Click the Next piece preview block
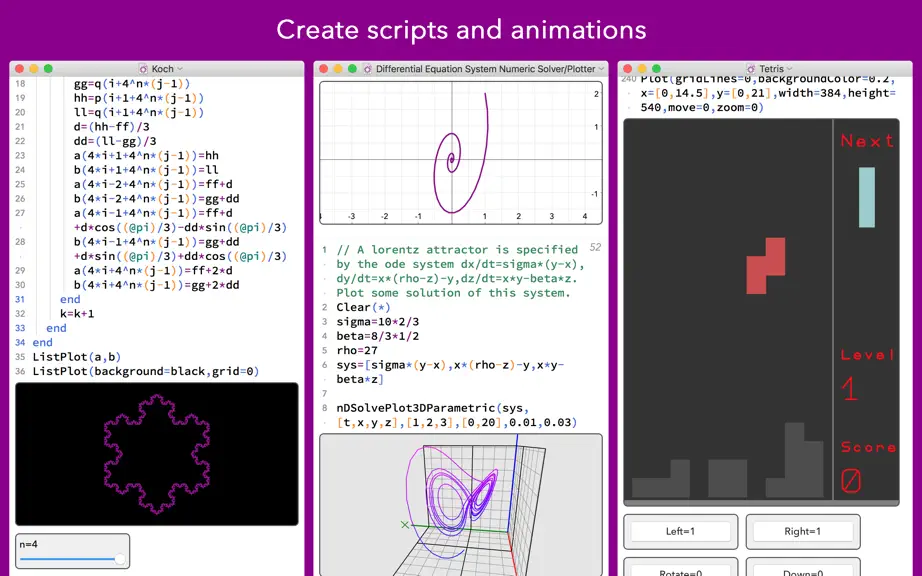 (x=867, y=197)
